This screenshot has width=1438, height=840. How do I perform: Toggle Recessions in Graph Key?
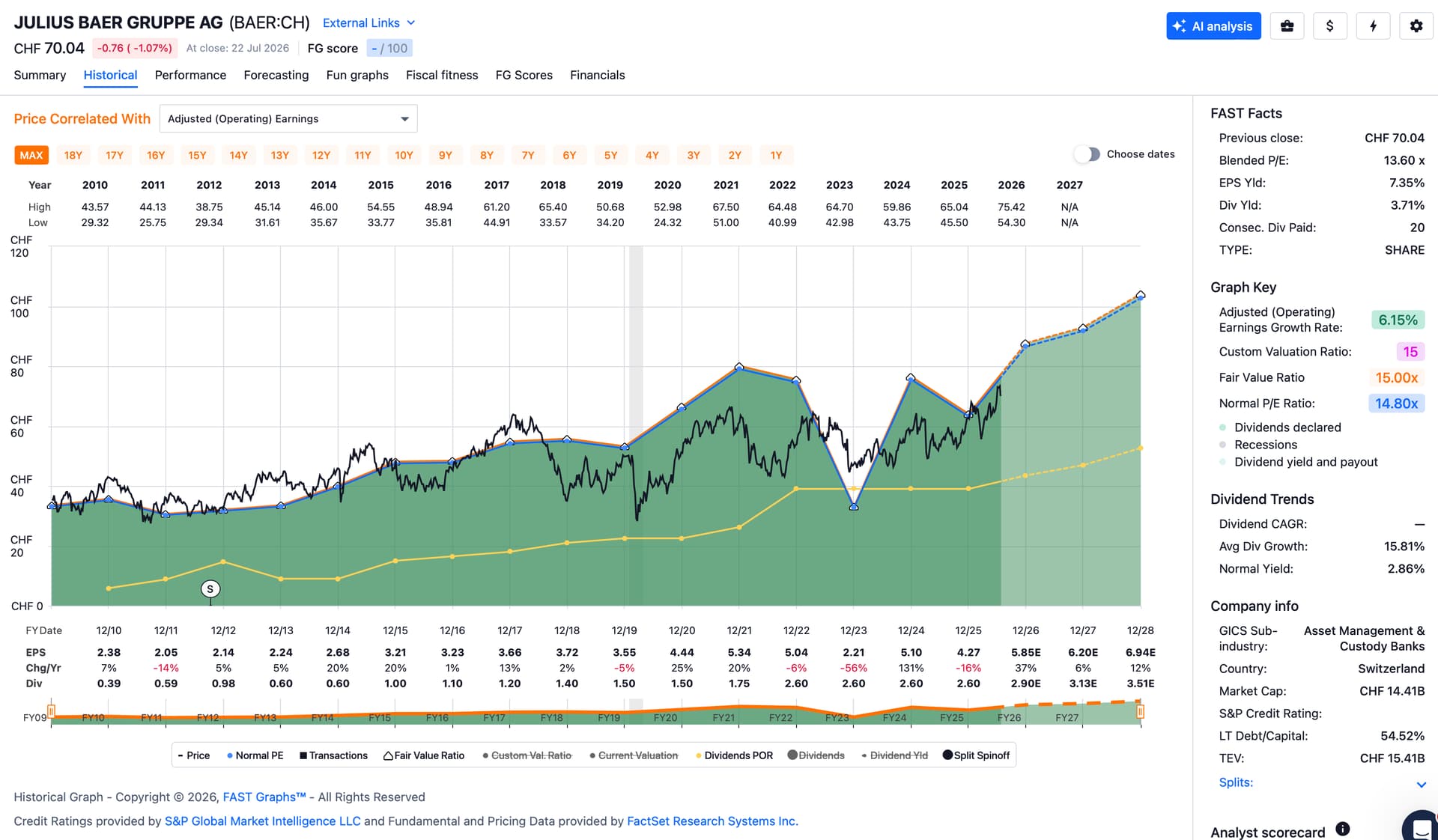point(1258,445)
